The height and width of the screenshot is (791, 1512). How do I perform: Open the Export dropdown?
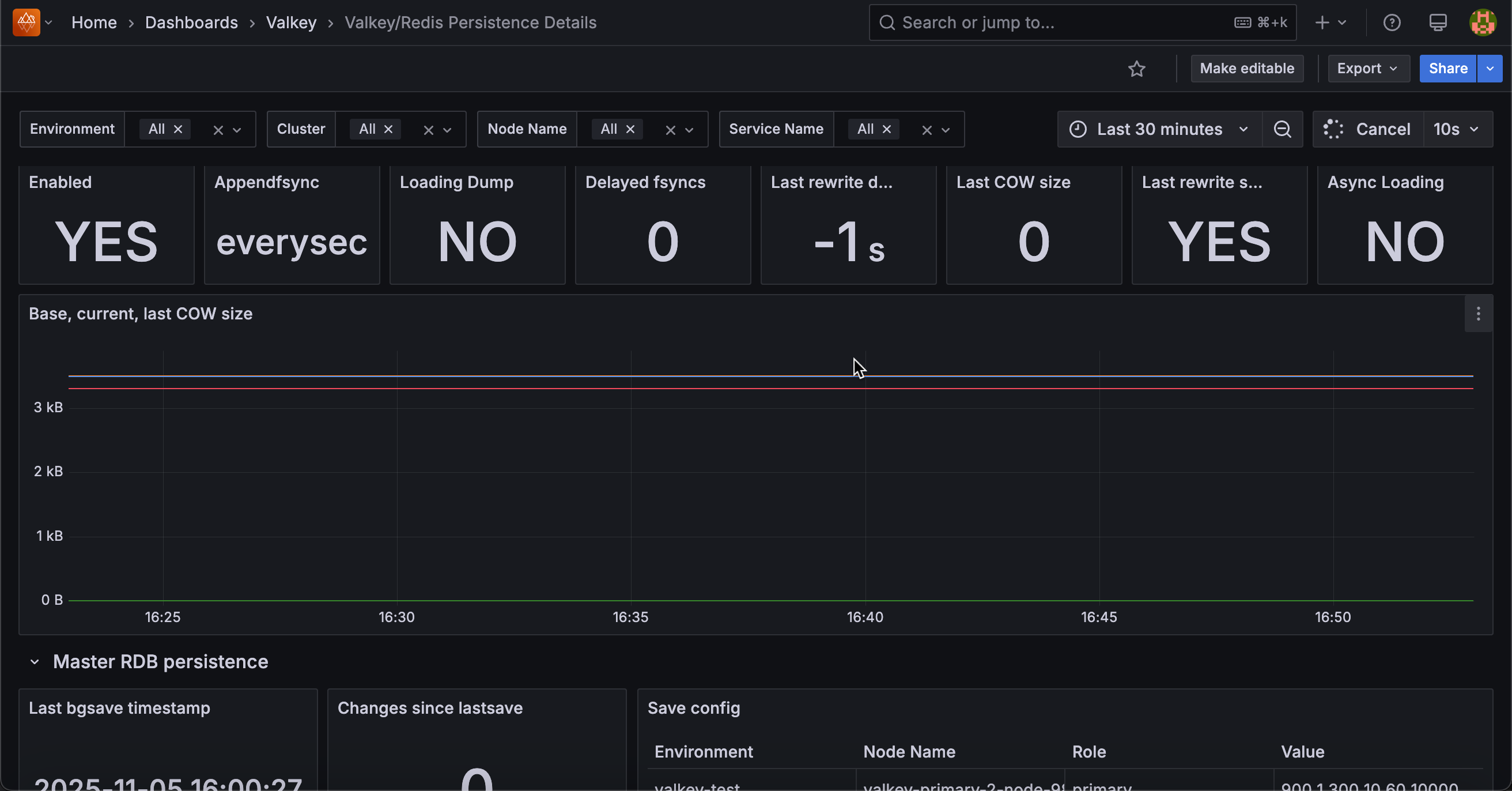[1368, 69]
